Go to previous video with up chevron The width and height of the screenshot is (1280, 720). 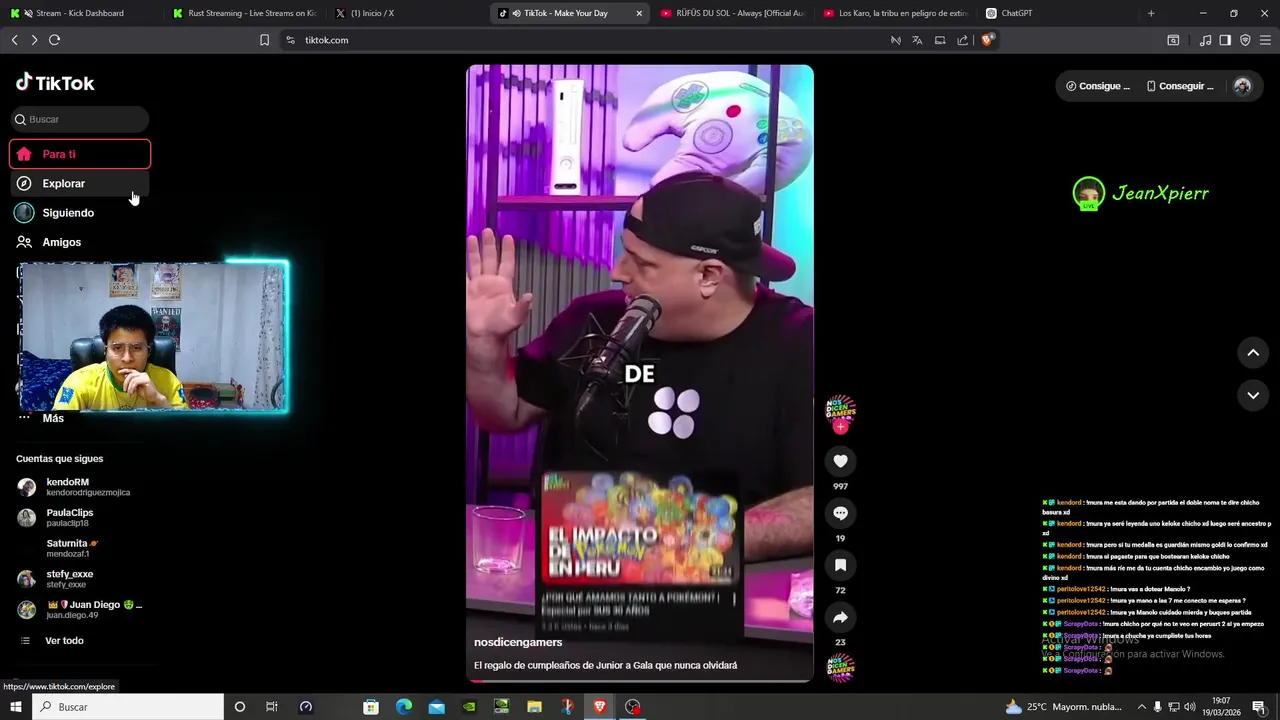click(1253, 353)
